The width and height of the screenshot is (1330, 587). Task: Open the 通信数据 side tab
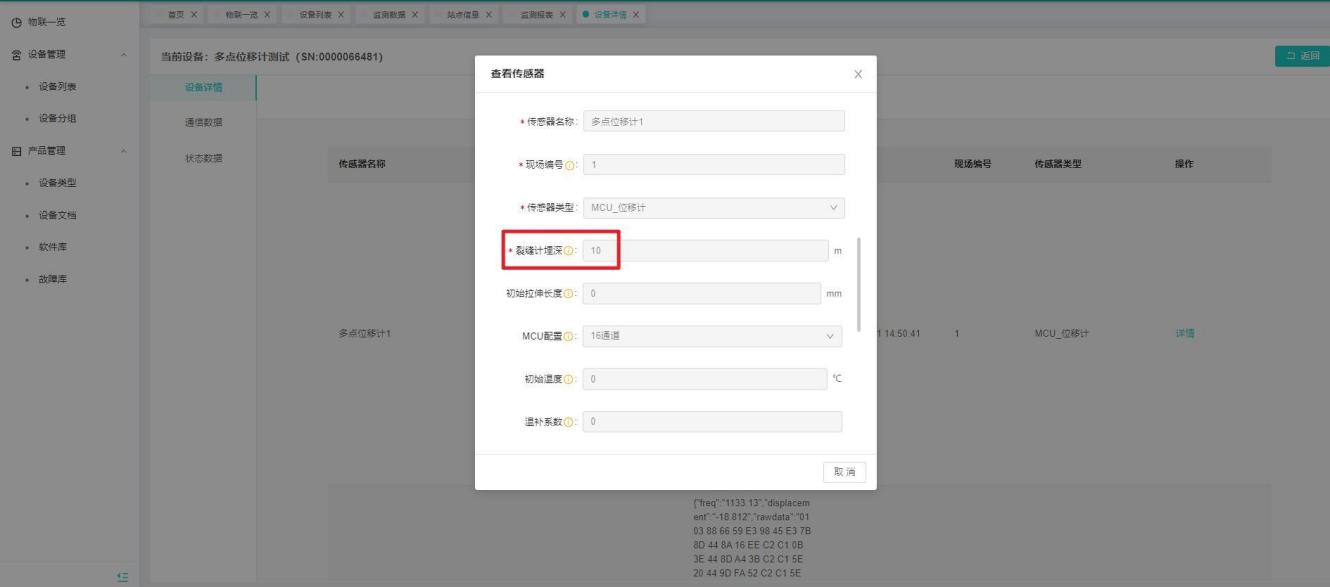[x=203, y=122]
